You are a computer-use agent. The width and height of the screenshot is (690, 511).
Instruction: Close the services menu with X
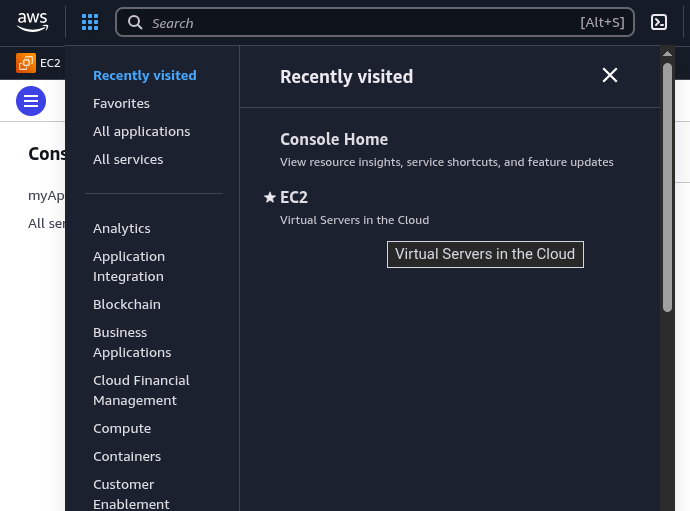click(x=609, y=75)
